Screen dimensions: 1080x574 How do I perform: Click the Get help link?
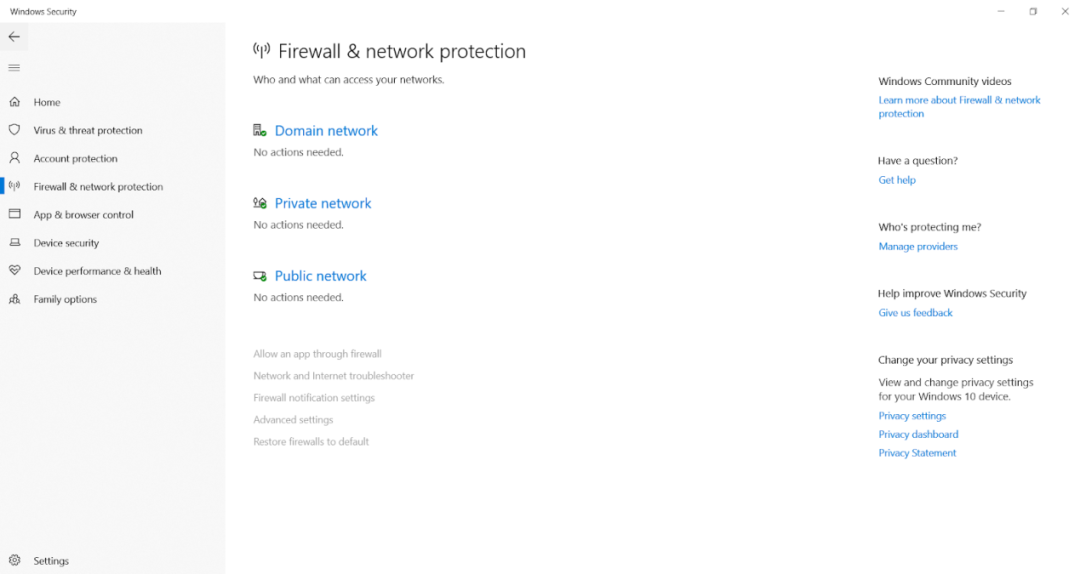point(897,180)
